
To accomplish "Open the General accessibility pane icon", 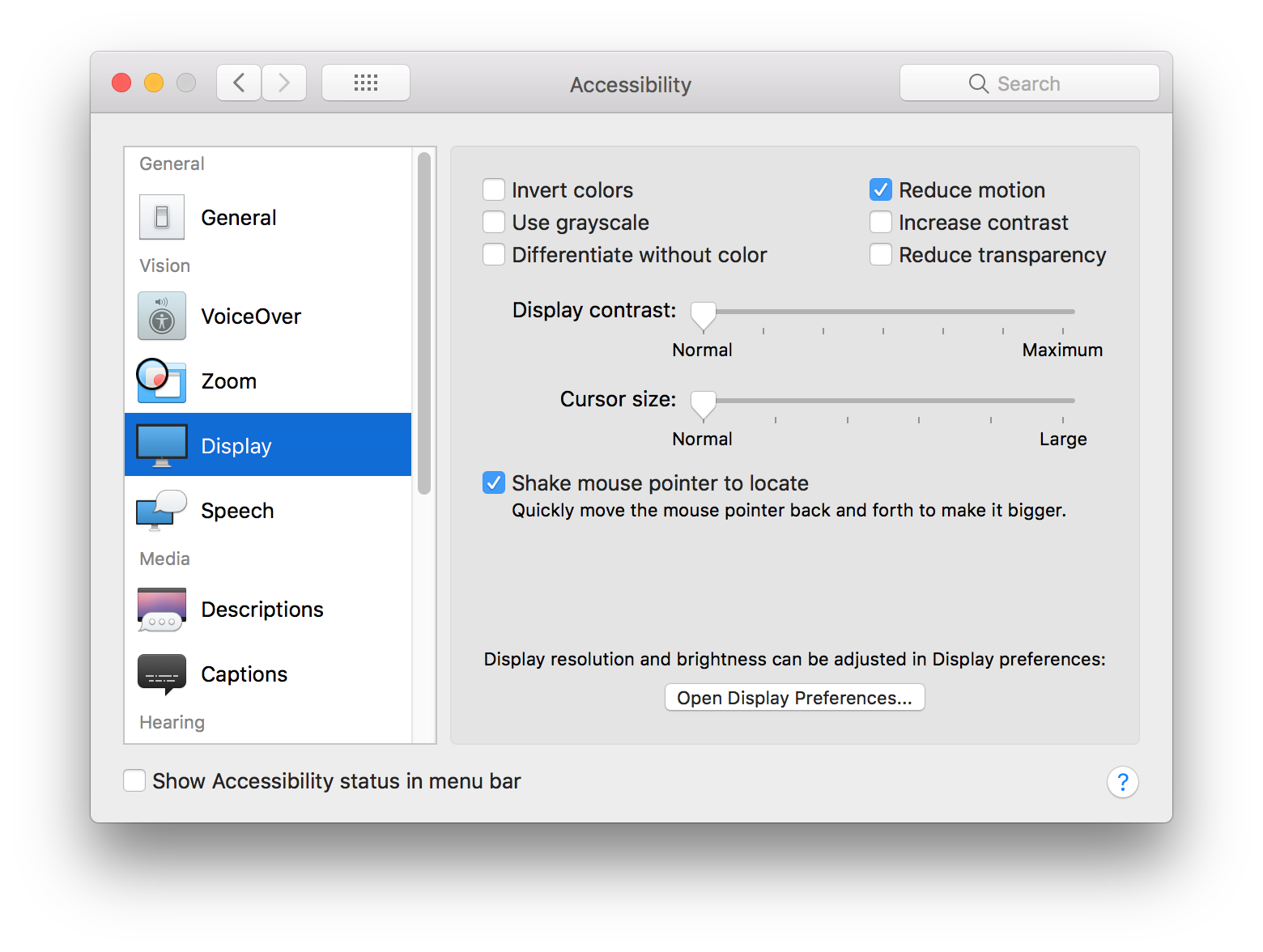I will coord(162,217).
